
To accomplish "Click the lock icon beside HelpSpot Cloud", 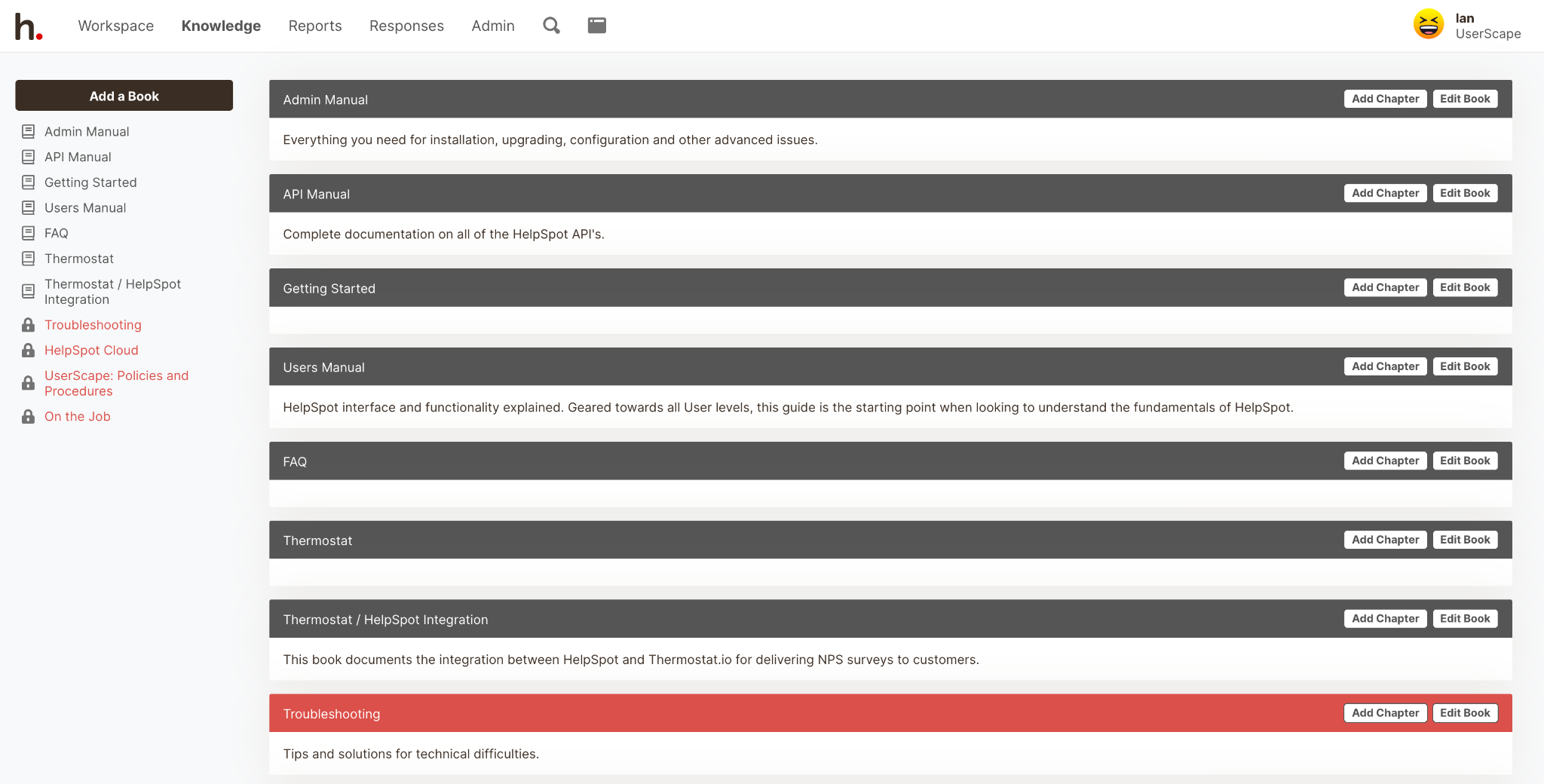I will click(x=28, y=351).
